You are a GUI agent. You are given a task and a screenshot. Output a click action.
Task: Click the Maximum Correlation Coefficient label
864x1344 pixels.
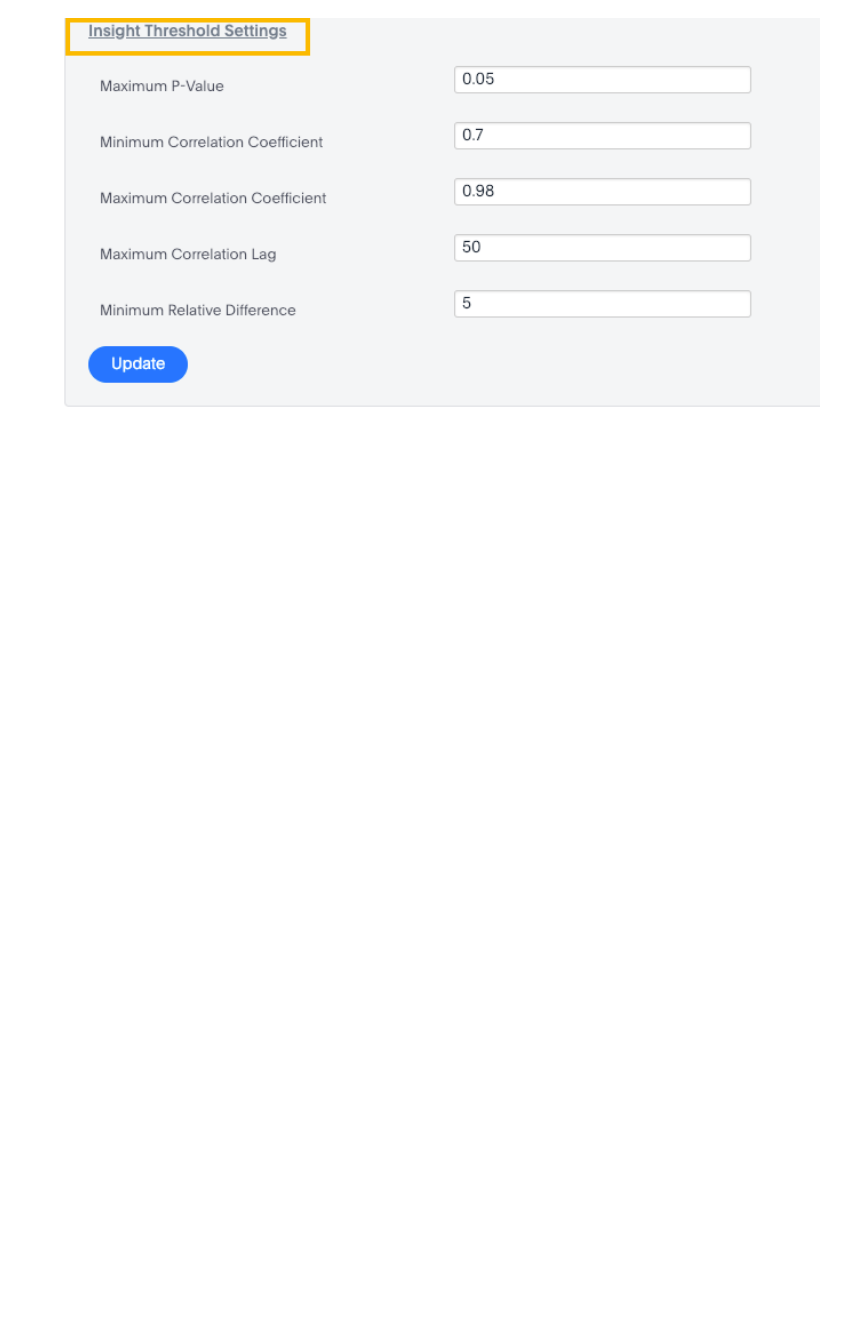click(x=213, y=198)
